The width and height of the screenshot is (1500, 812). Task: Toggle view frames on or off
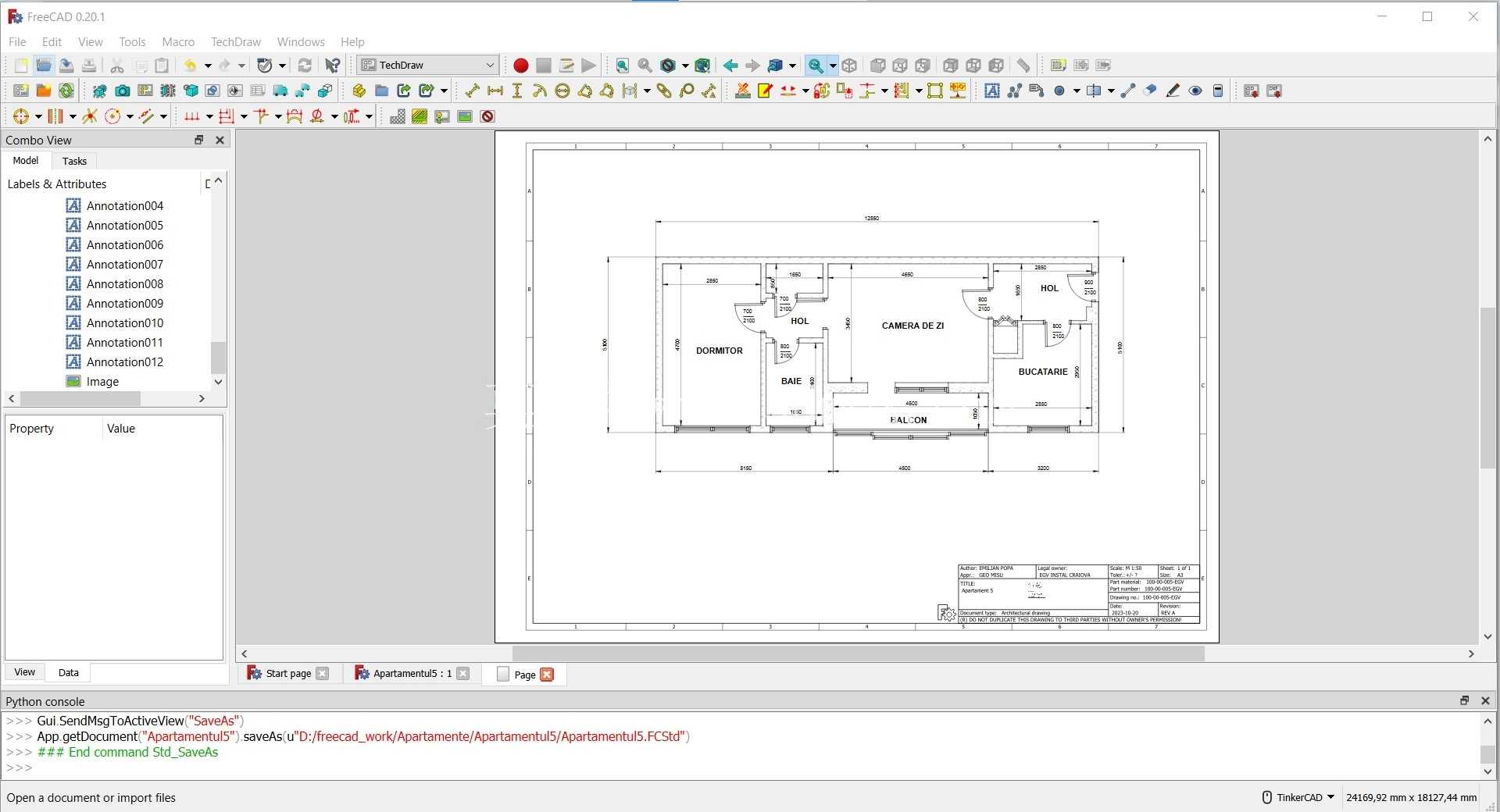coord(487,116)
